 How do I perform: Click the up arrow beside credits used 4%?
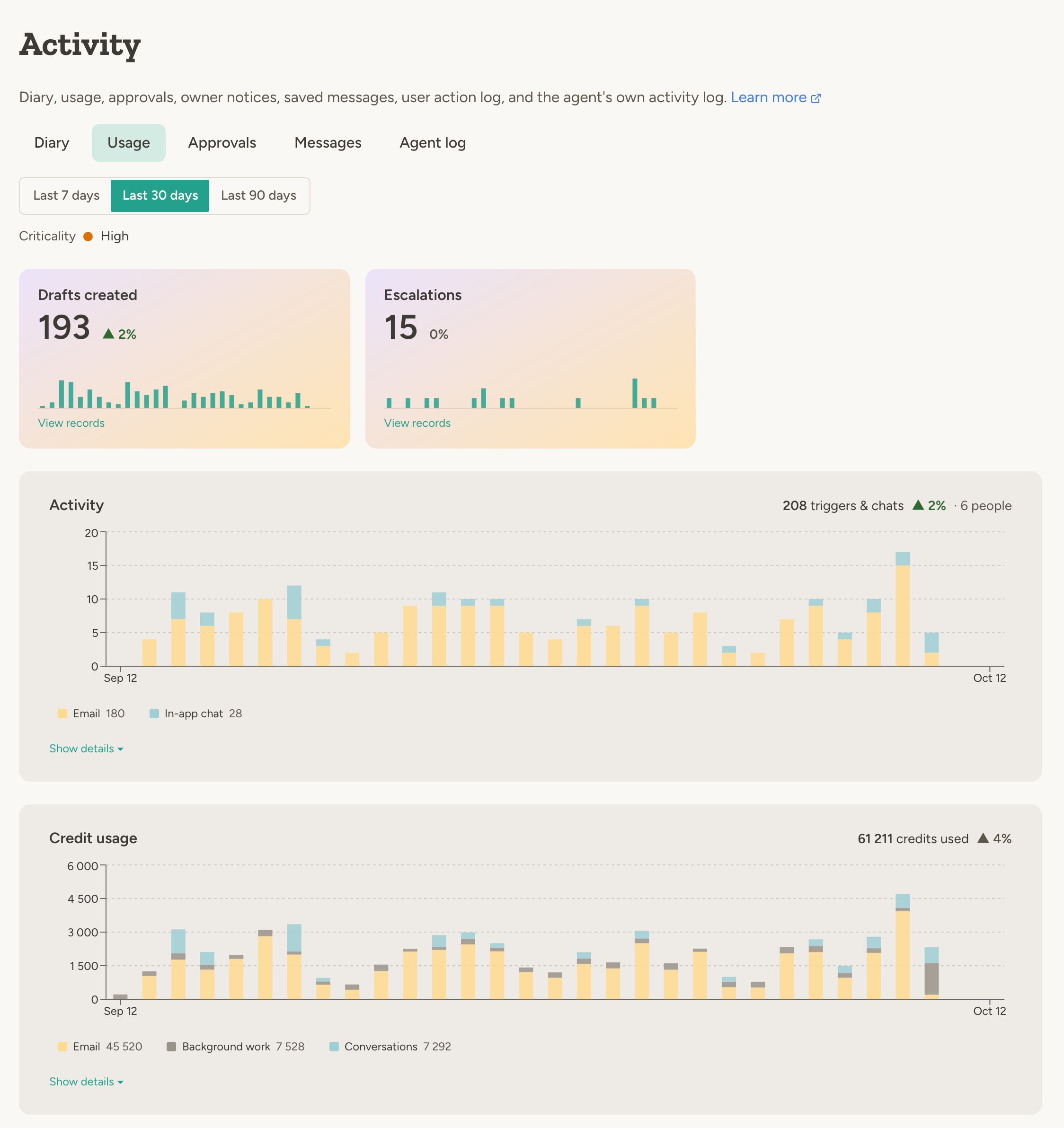point(984,838)
